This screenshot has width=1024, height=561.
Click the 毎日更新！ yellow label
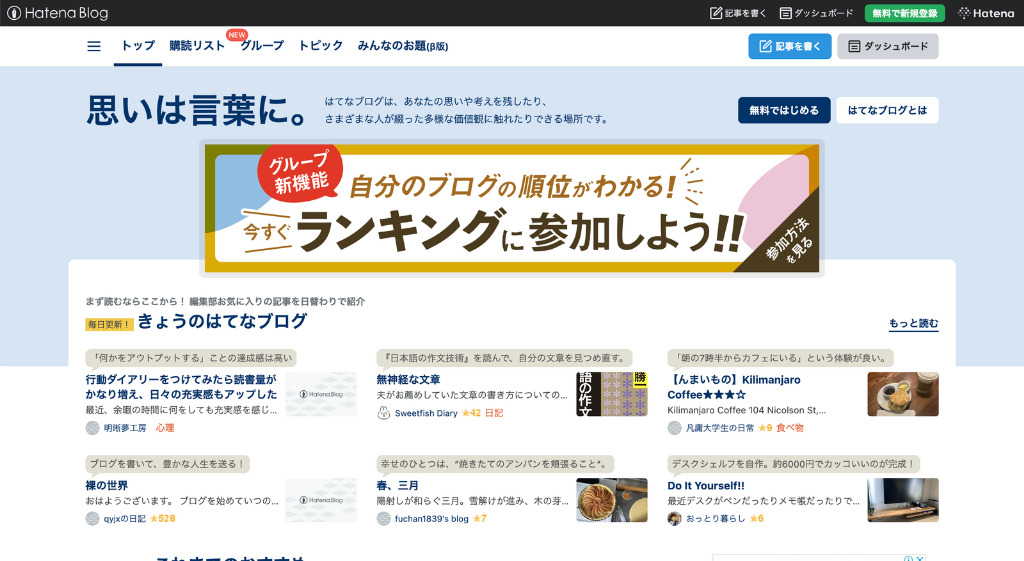click(109, 324)
